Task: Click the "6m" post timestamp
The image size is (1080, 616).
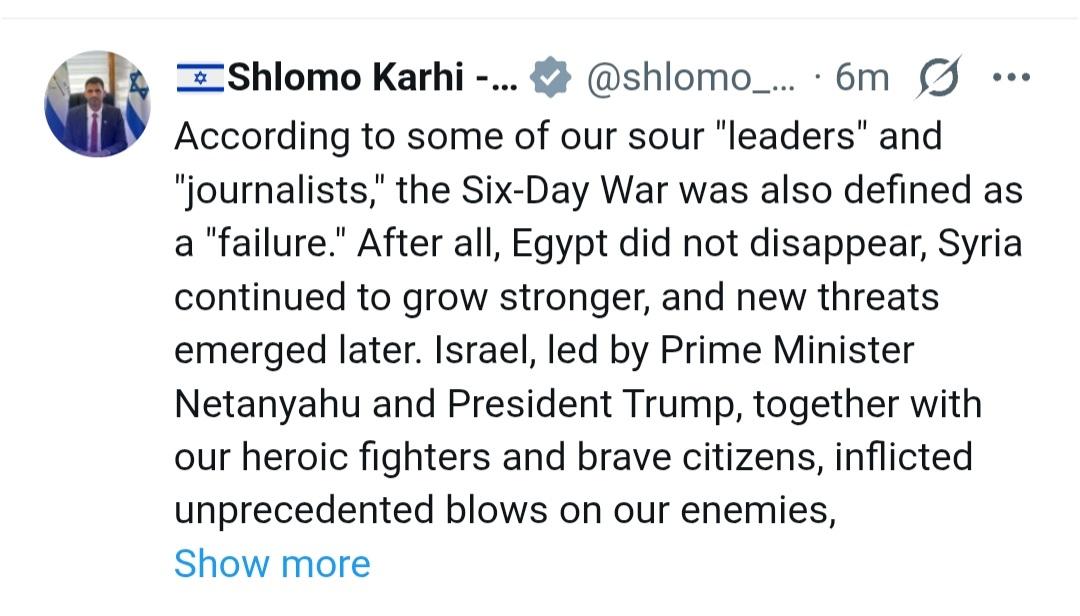Action: point(862,77)
